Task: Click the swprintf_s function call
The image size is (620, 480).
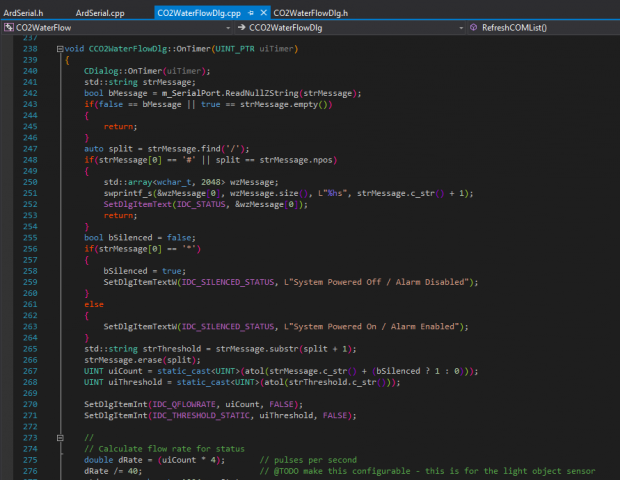Action: tap(129, 192)
